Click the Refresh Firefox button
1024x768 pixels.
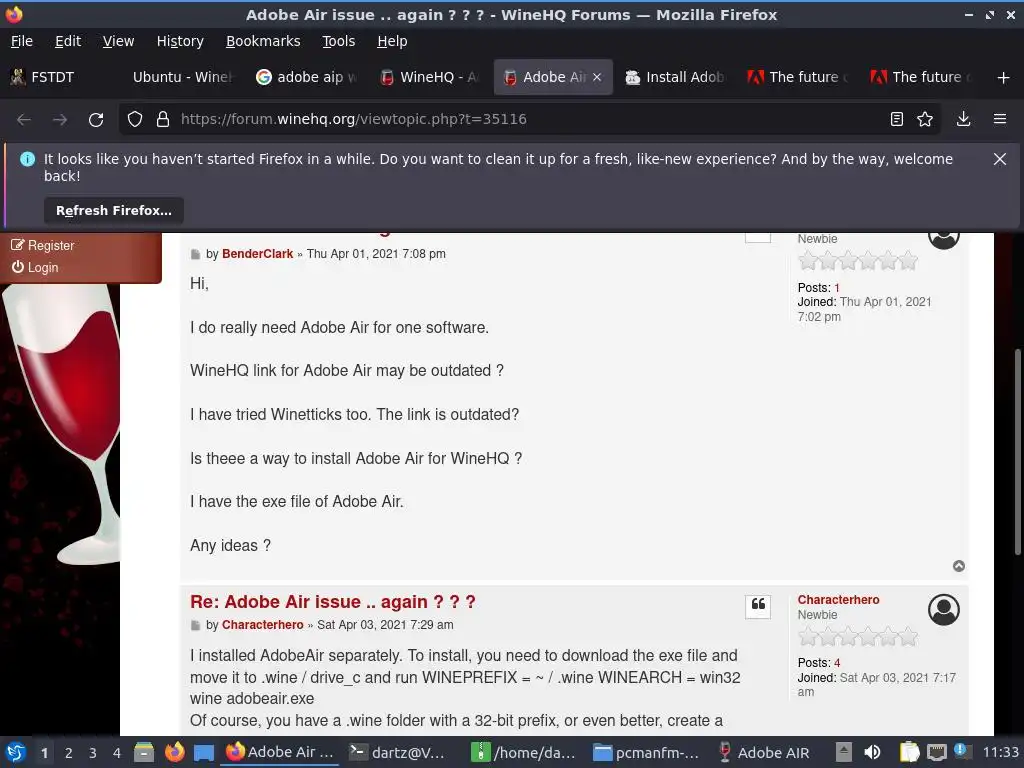click(114, 210)
